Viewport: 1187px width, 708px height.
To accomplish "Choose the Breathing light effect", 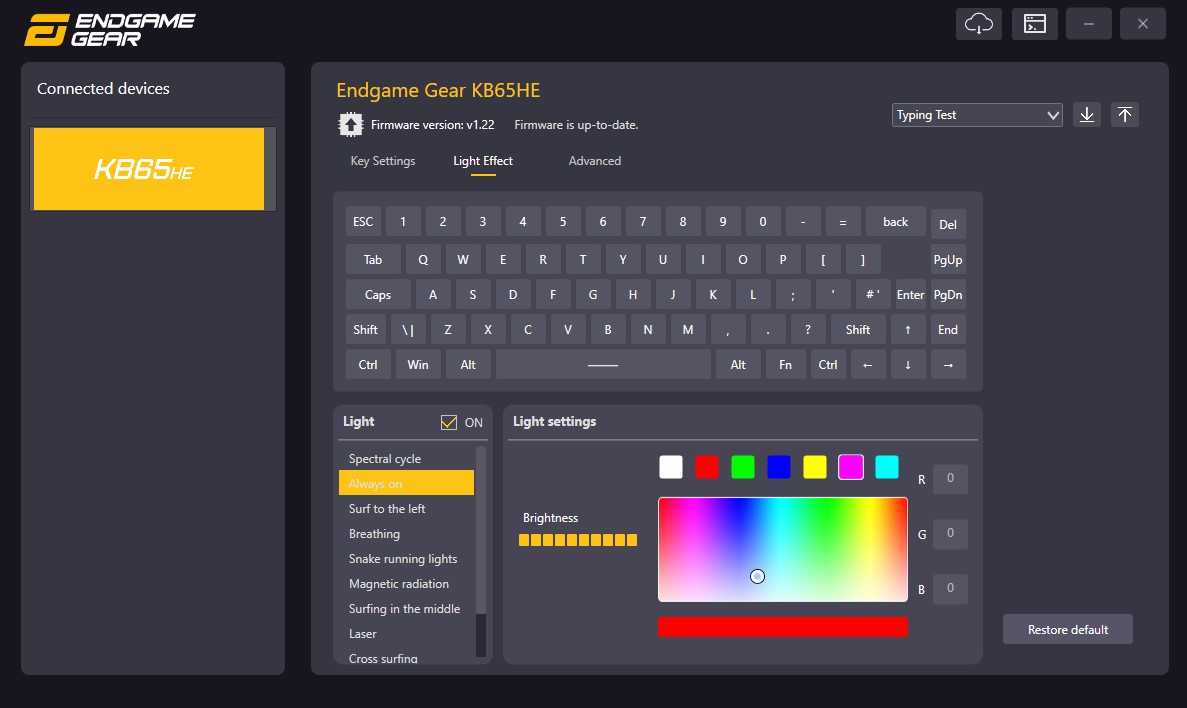I will click(407, 533).
